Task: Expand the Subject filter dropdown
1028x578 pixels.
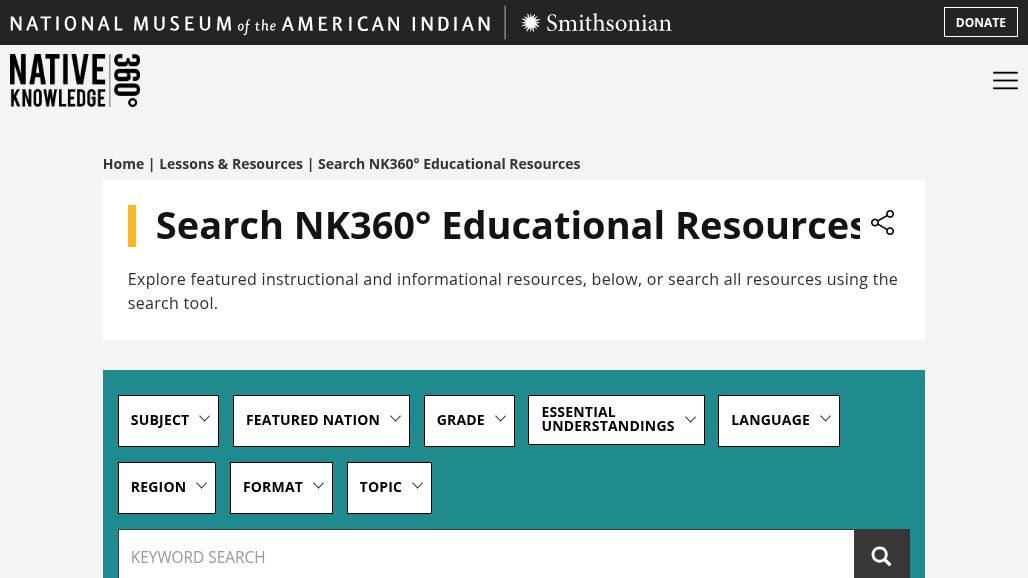Action: 168,421
